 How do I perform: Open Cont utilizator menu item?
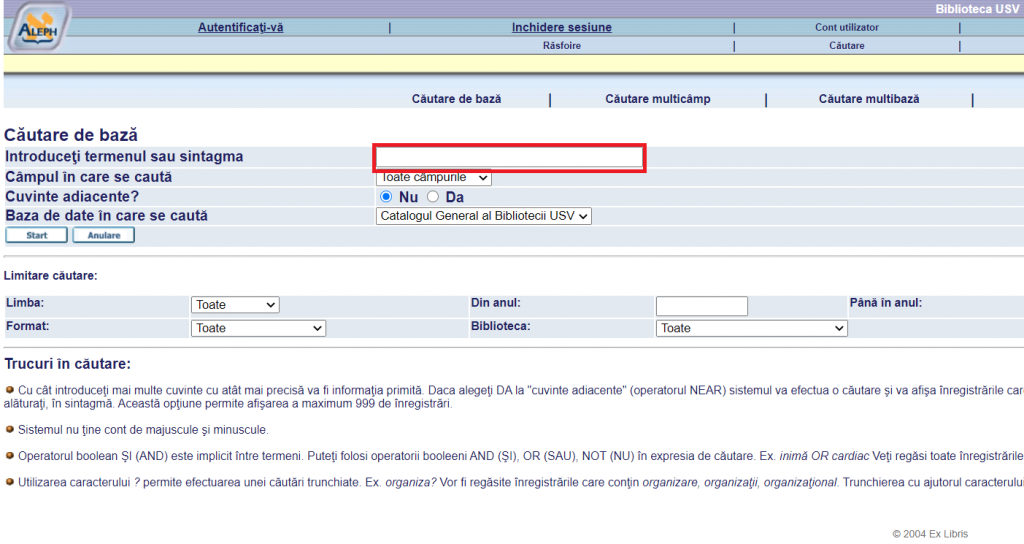point(846,28)
